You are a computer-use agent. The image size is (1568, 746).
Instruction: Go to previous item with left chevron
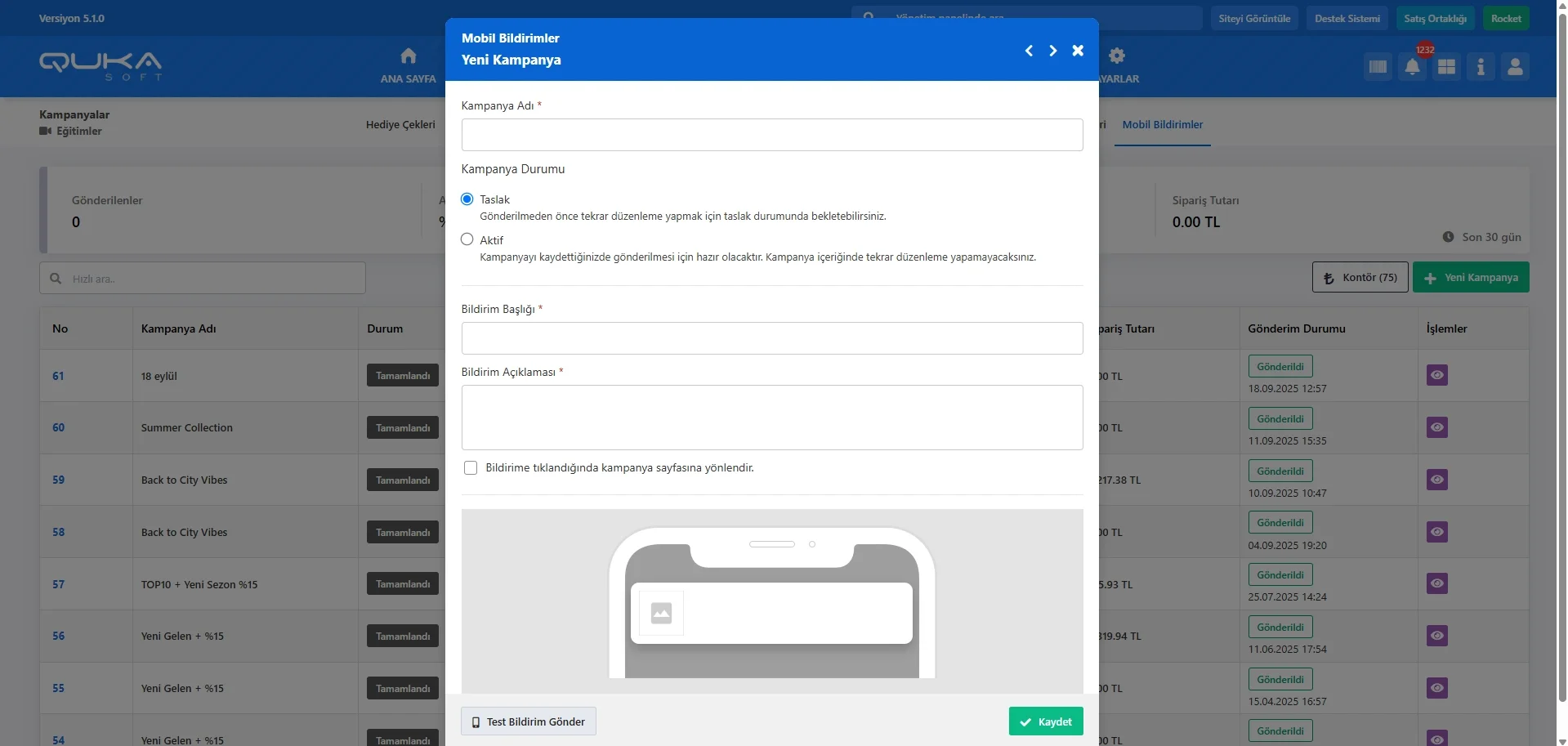pyautogui.click(x=1029, y=51)
